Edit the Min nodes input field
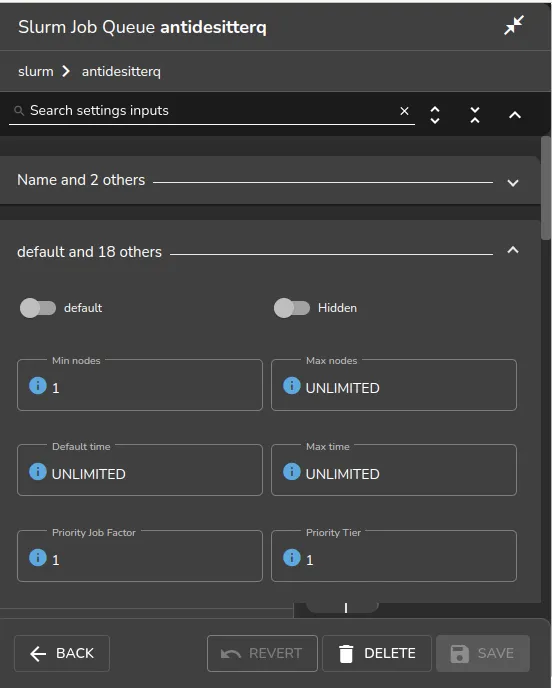Image resolution: width=552 pixels, height=688 pixels. coord(140,385)
